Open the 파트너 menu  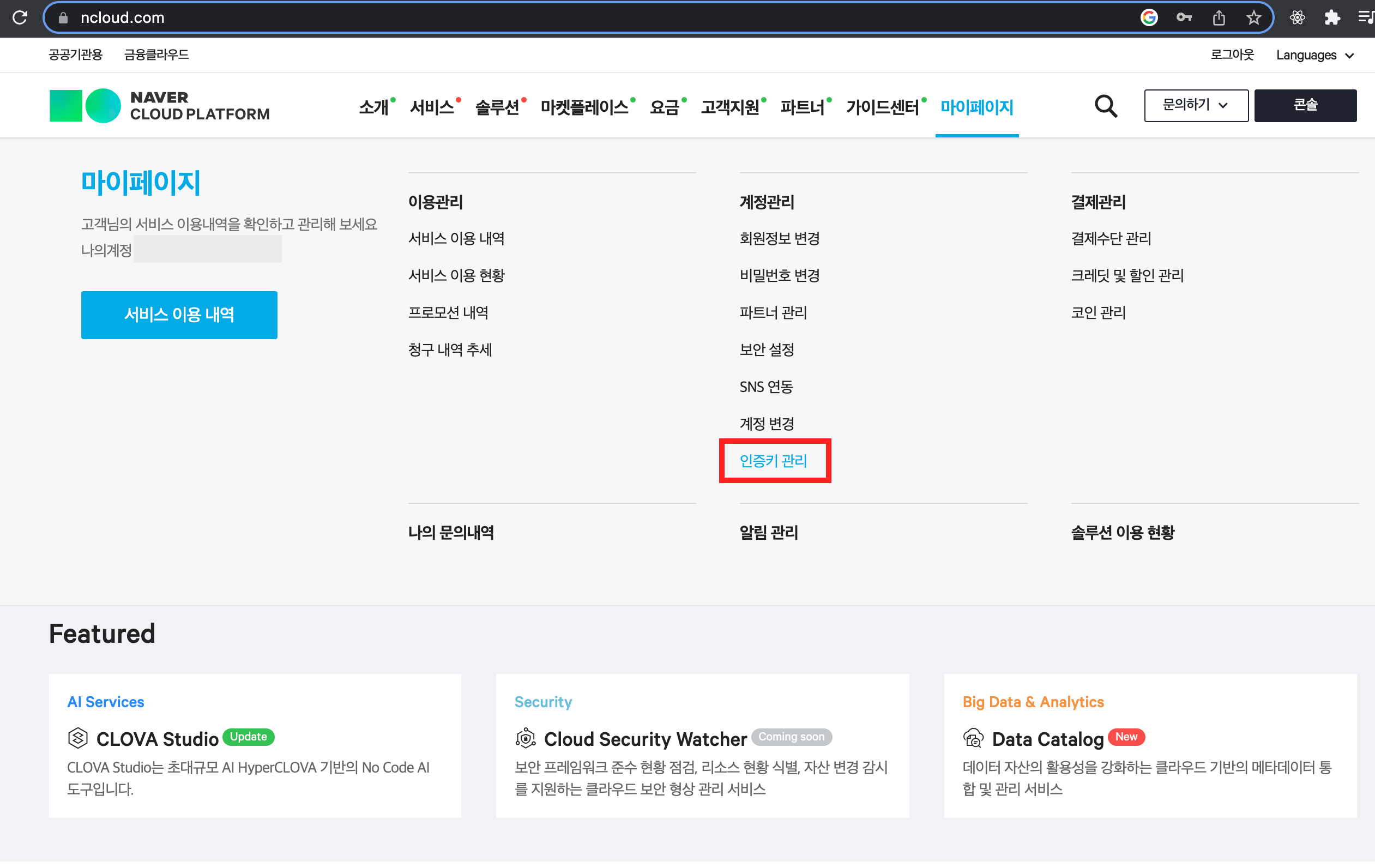click(x=803, y=107)
